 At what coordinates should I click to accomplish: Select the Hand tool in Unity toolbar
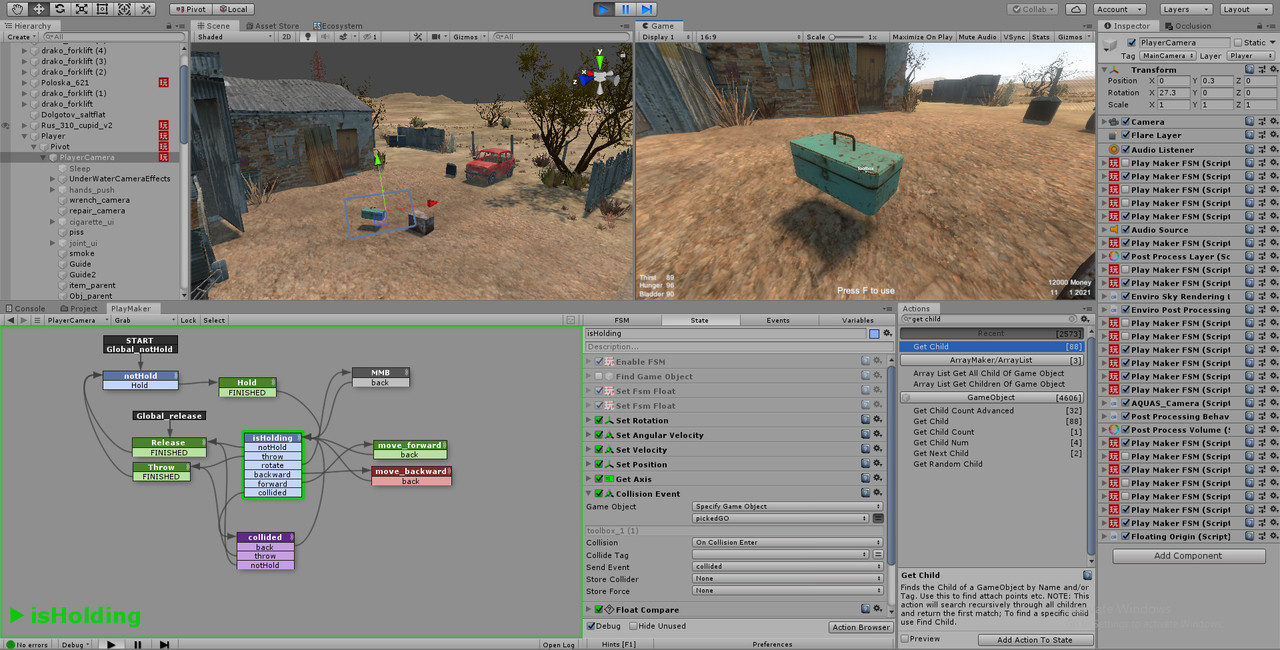click(17, 9)
